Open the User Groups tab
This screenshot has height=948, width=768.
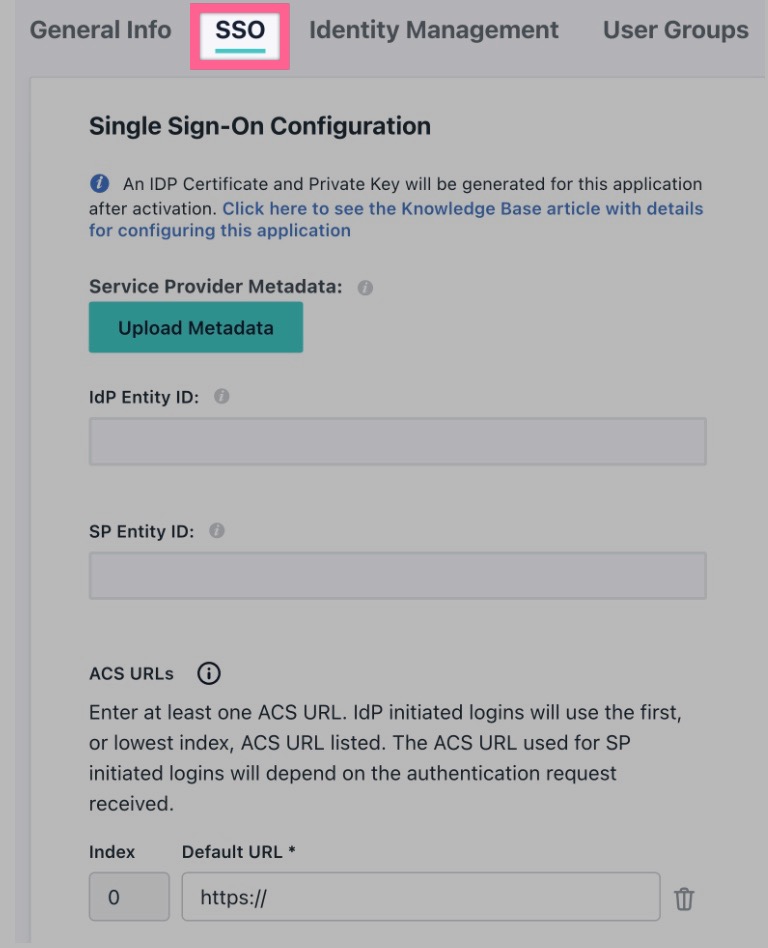pyautogui.click(x=675, y=30)
